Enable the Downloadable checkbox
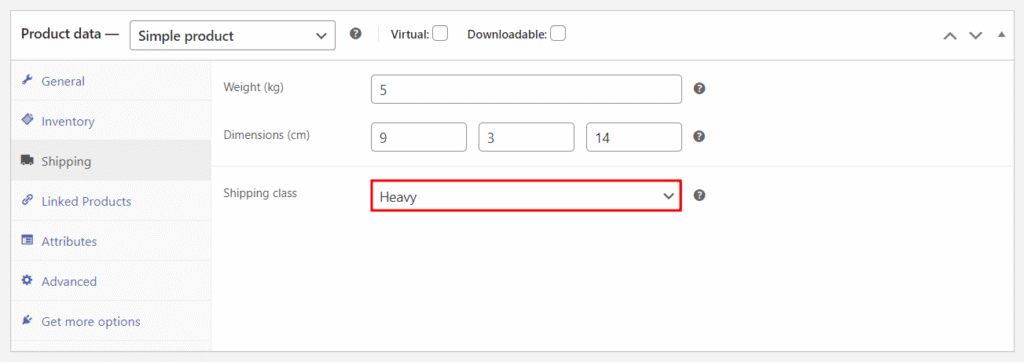This screenshot has width=1024, height=362. pos(557,33)
